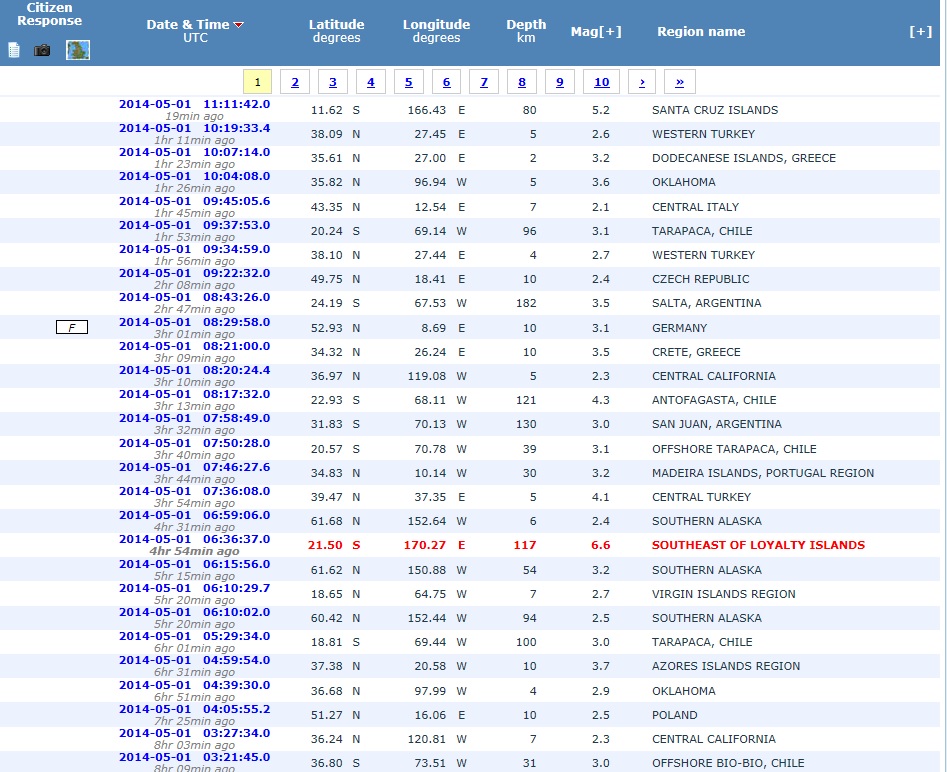Open 2014-05-01 10:04:08.0 earthquake link

[194, 176]
